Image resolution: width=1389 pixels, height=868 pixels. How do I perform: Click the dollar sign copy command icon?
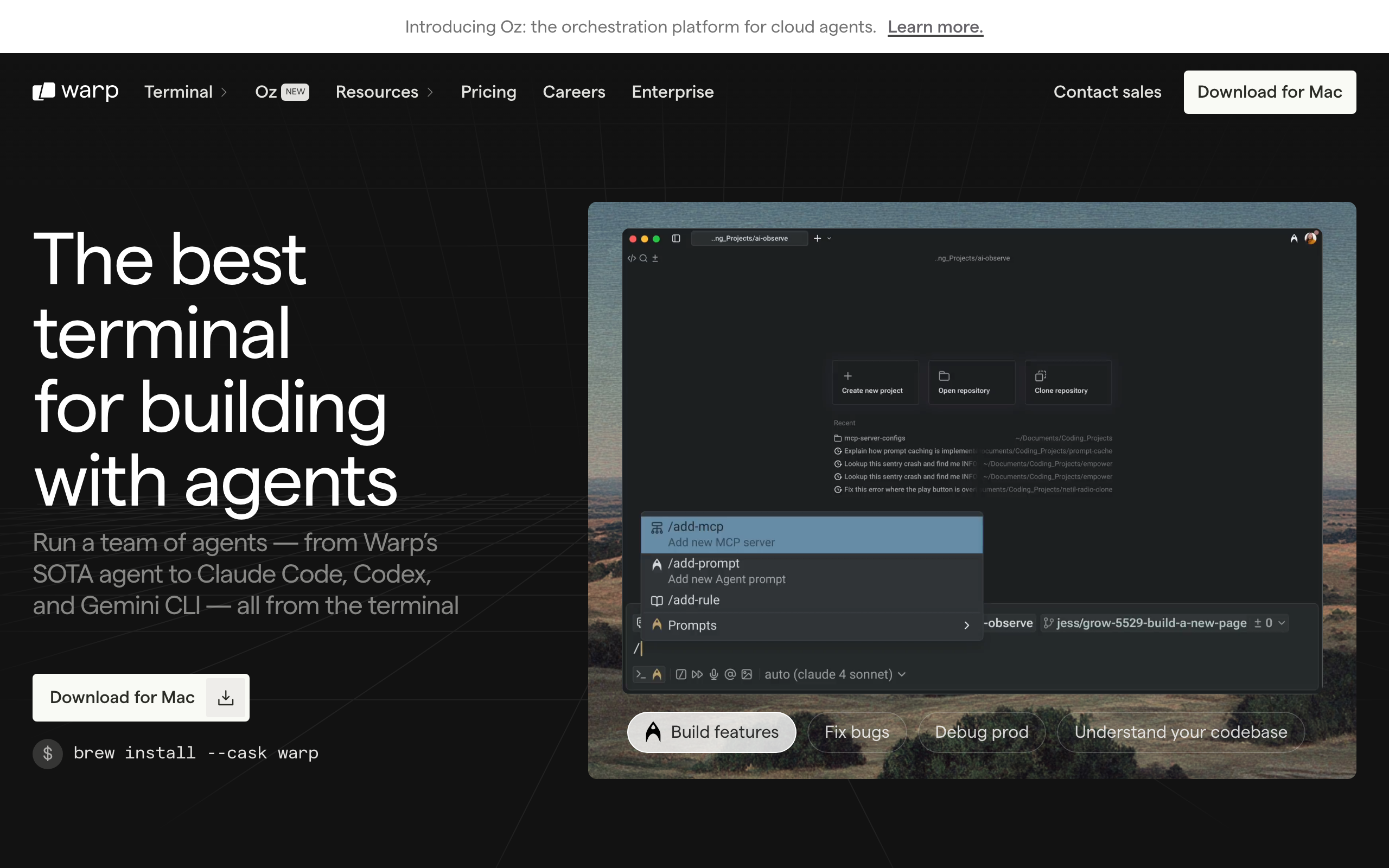click(x=48, y=753)
